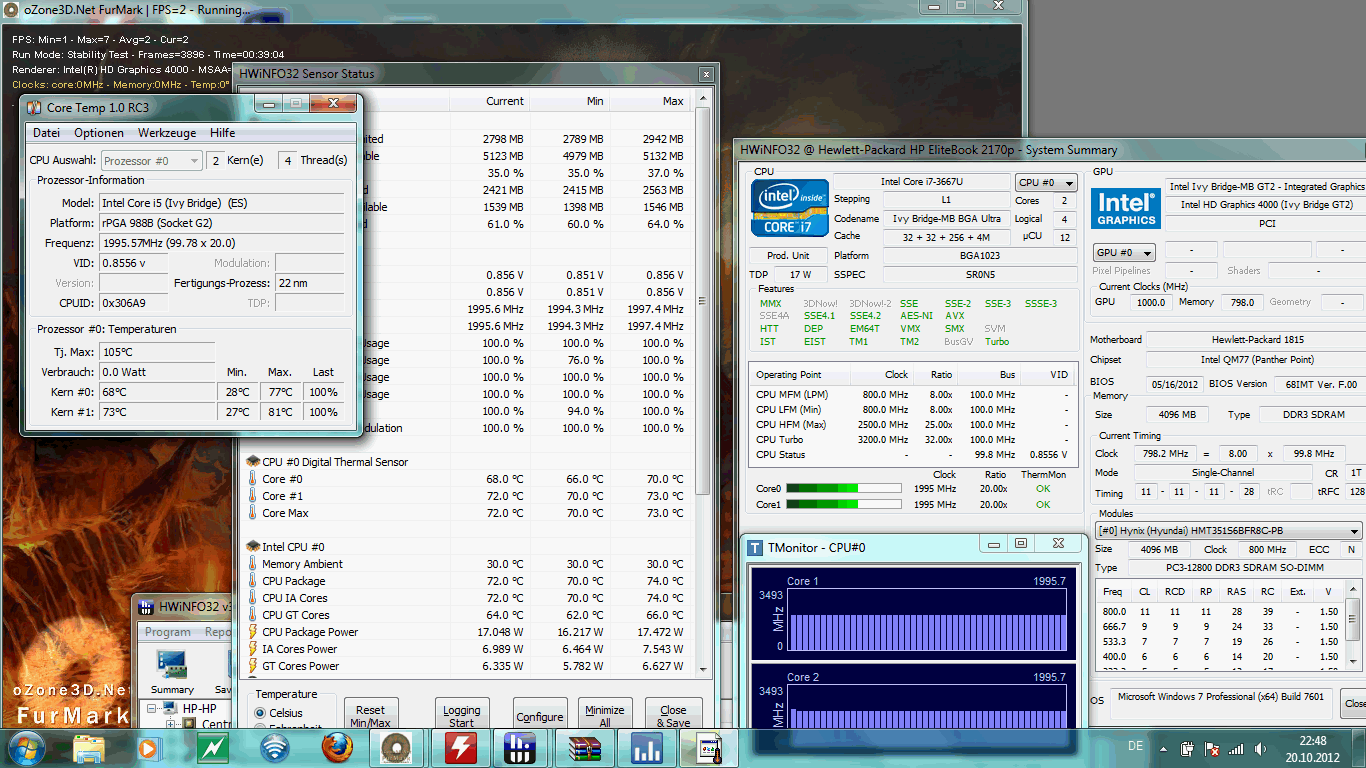Open the green lightning taskbar application
This screenshot has width=1366, height=768.
[212, 748]
